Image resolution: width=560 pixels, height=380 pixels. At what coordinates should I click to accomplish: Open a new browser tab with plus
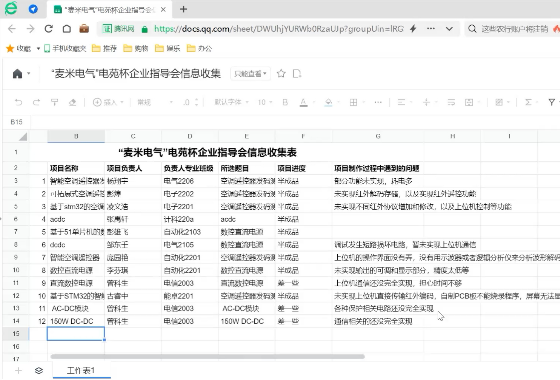[x=183, y=9]
